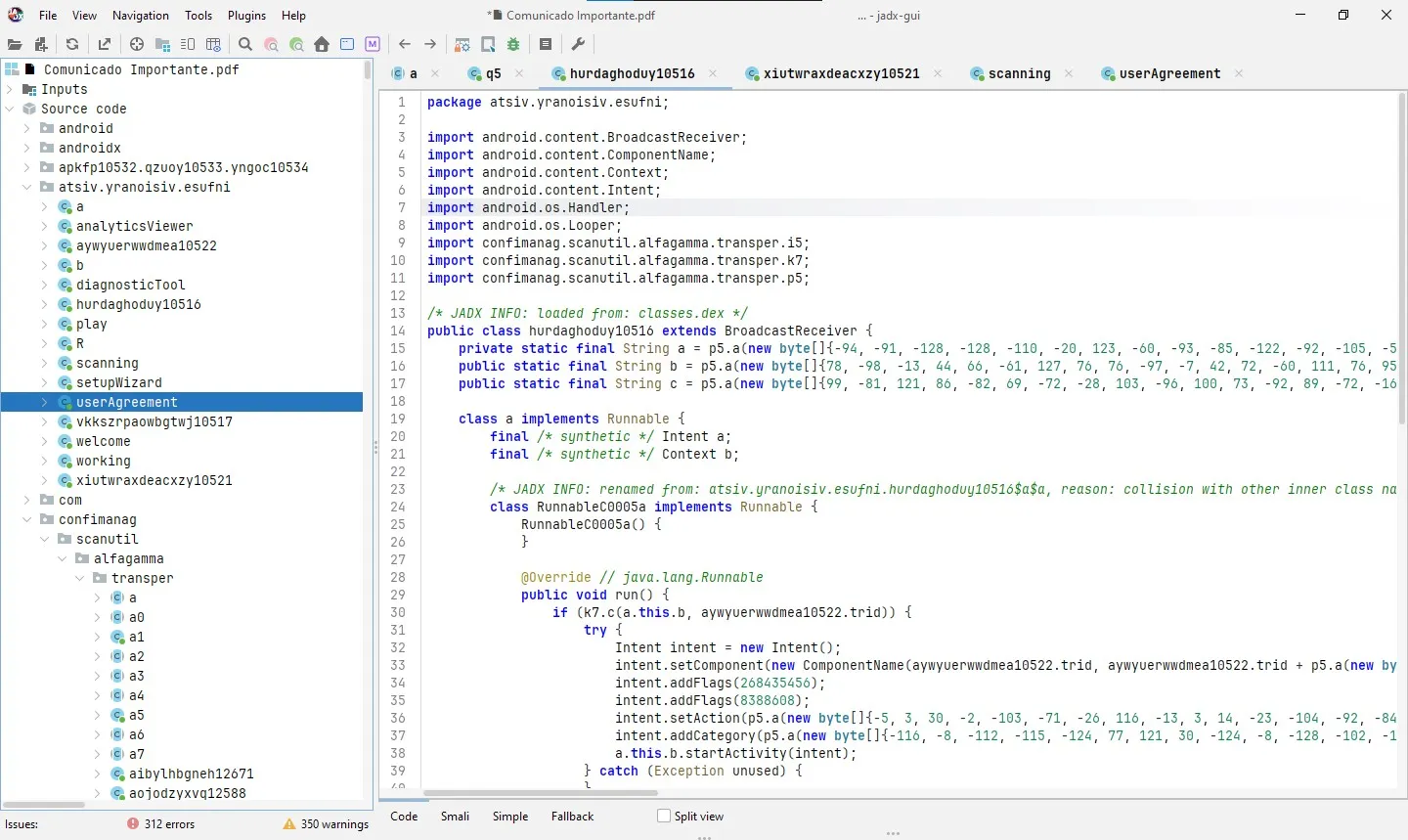The height and width of the screenshot is (840, 1408).
Task: Click the Quark engine toolbar icon
Action: 488,44
